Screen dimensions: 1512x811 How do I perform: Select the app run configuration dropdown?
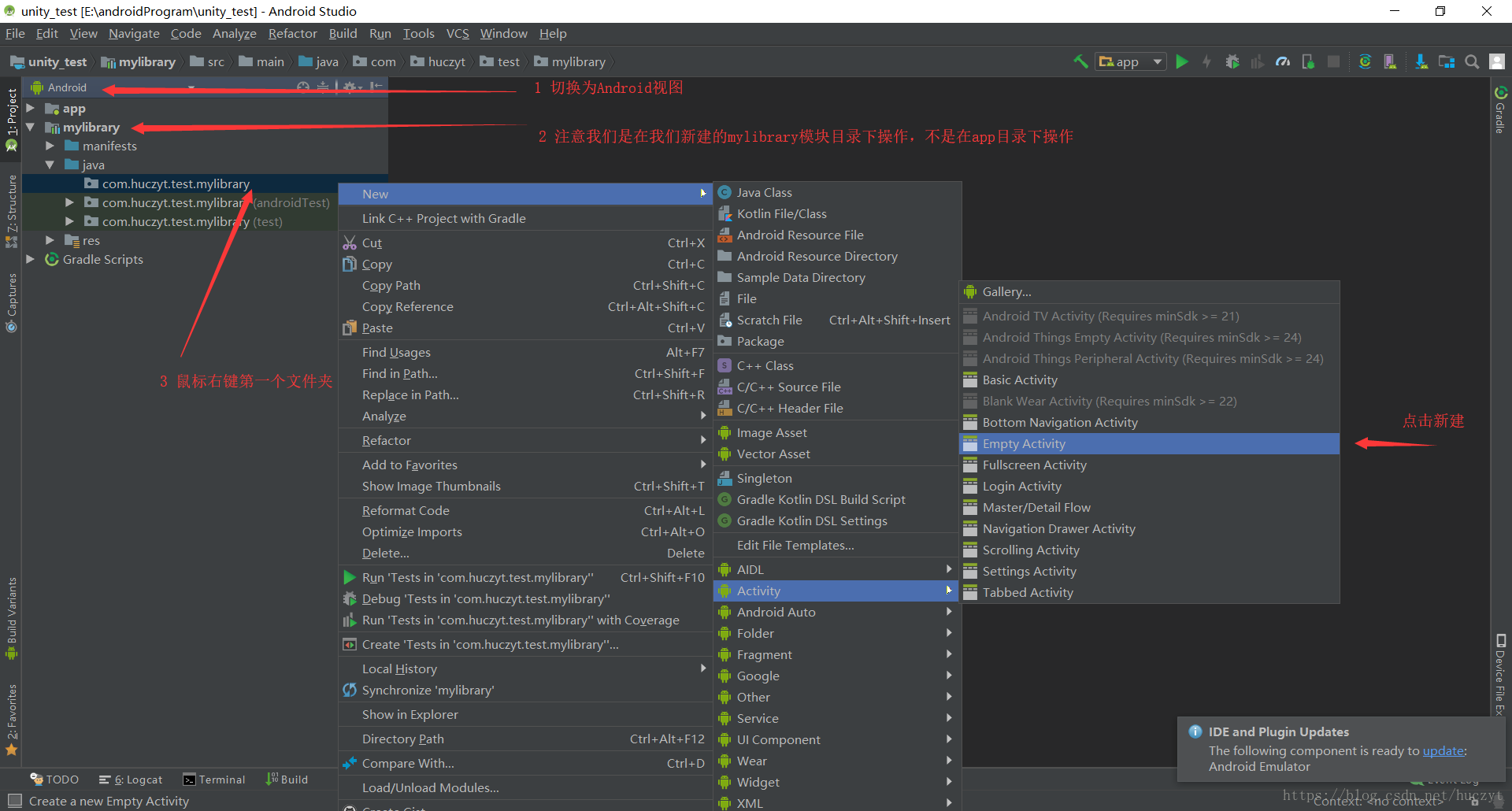(x=1130, y=61)
